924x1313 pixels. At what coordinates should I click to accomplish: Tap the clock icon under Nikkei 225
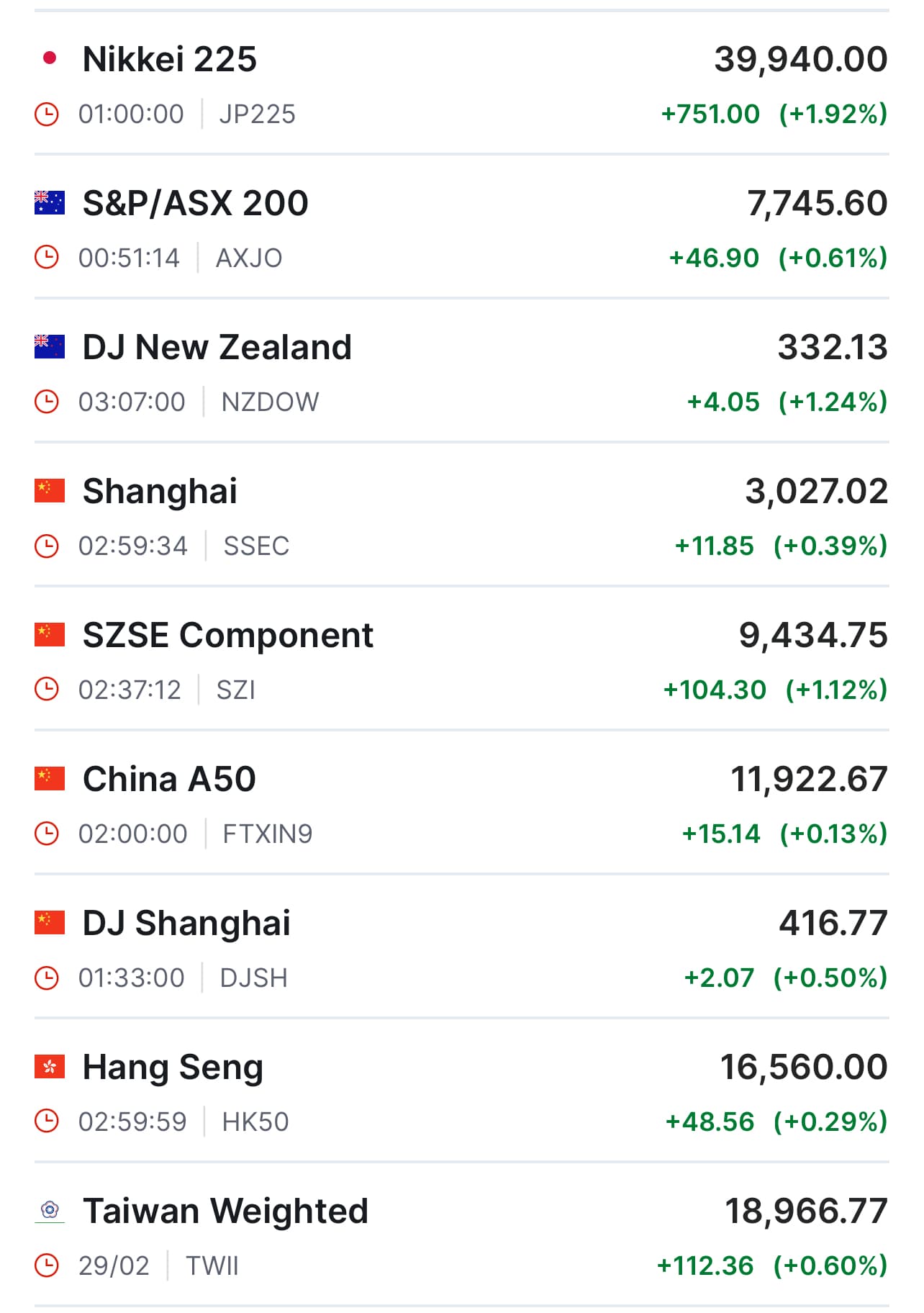pyautogui.click(x=47, y=114)
